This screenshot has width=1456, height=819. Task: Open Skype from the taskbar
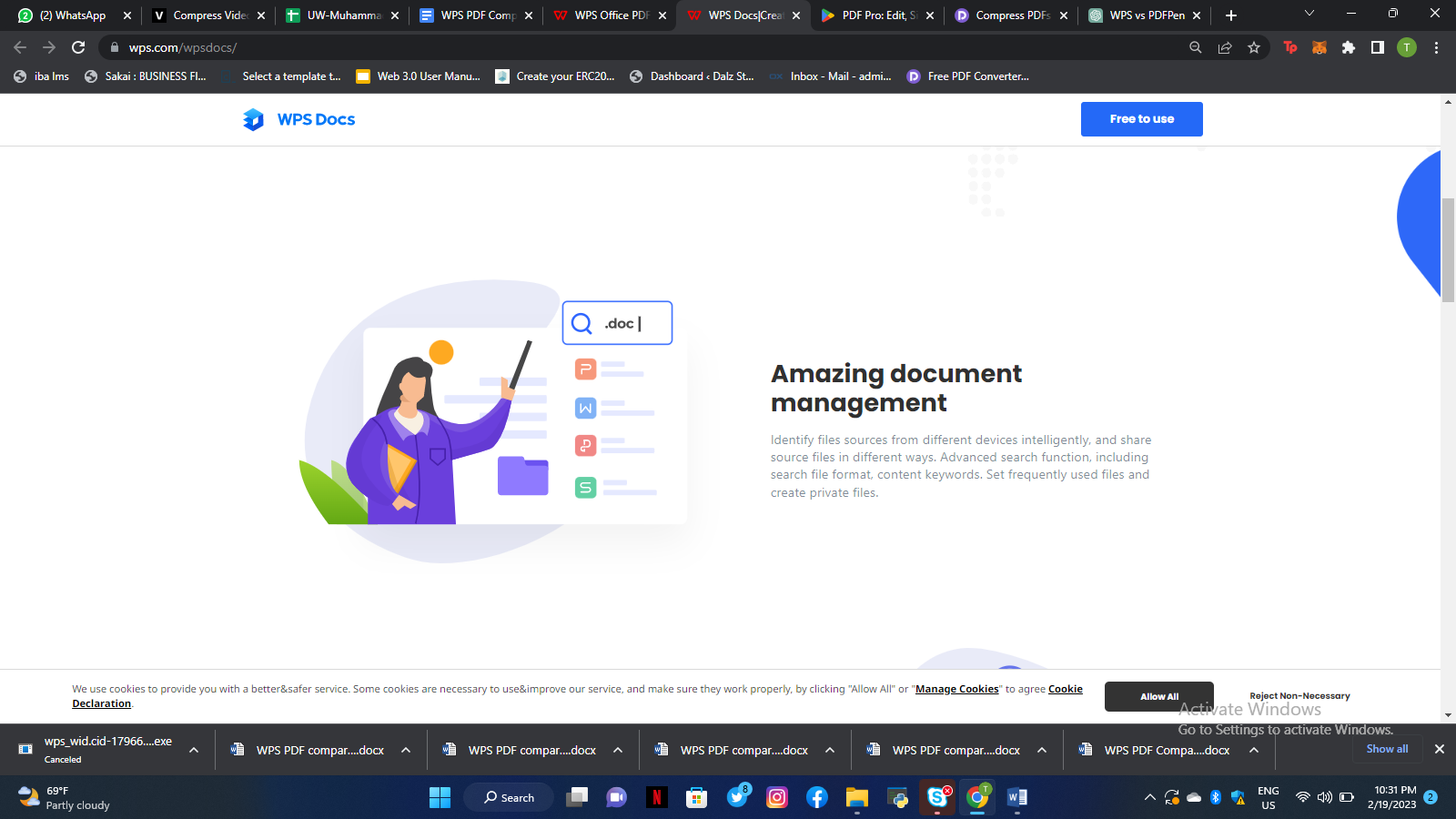tap(937, 797)
